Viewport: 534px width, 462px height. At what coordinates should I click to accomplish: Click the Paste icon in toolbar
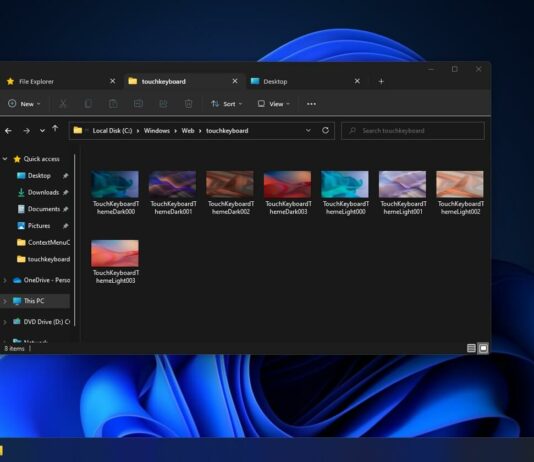(x=113, y=104)
